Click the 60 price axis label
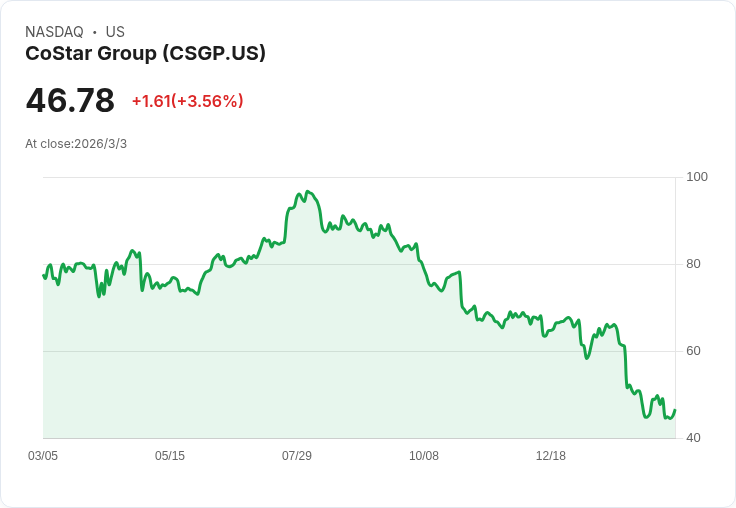 [693, 351]
